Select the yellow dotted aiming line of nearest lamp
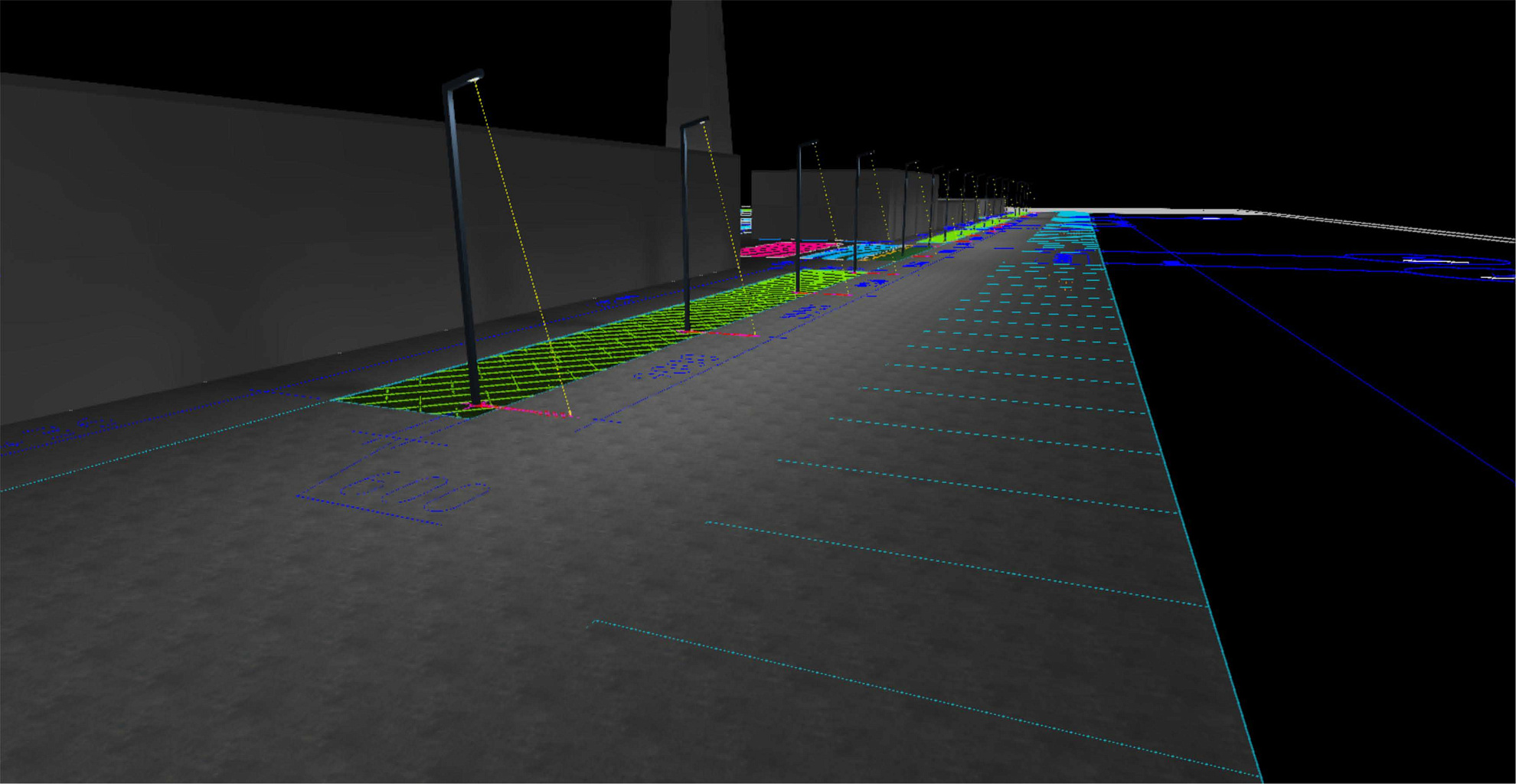Image resolution: width=1516 pixels, height=784 pixels. [523, 245]
